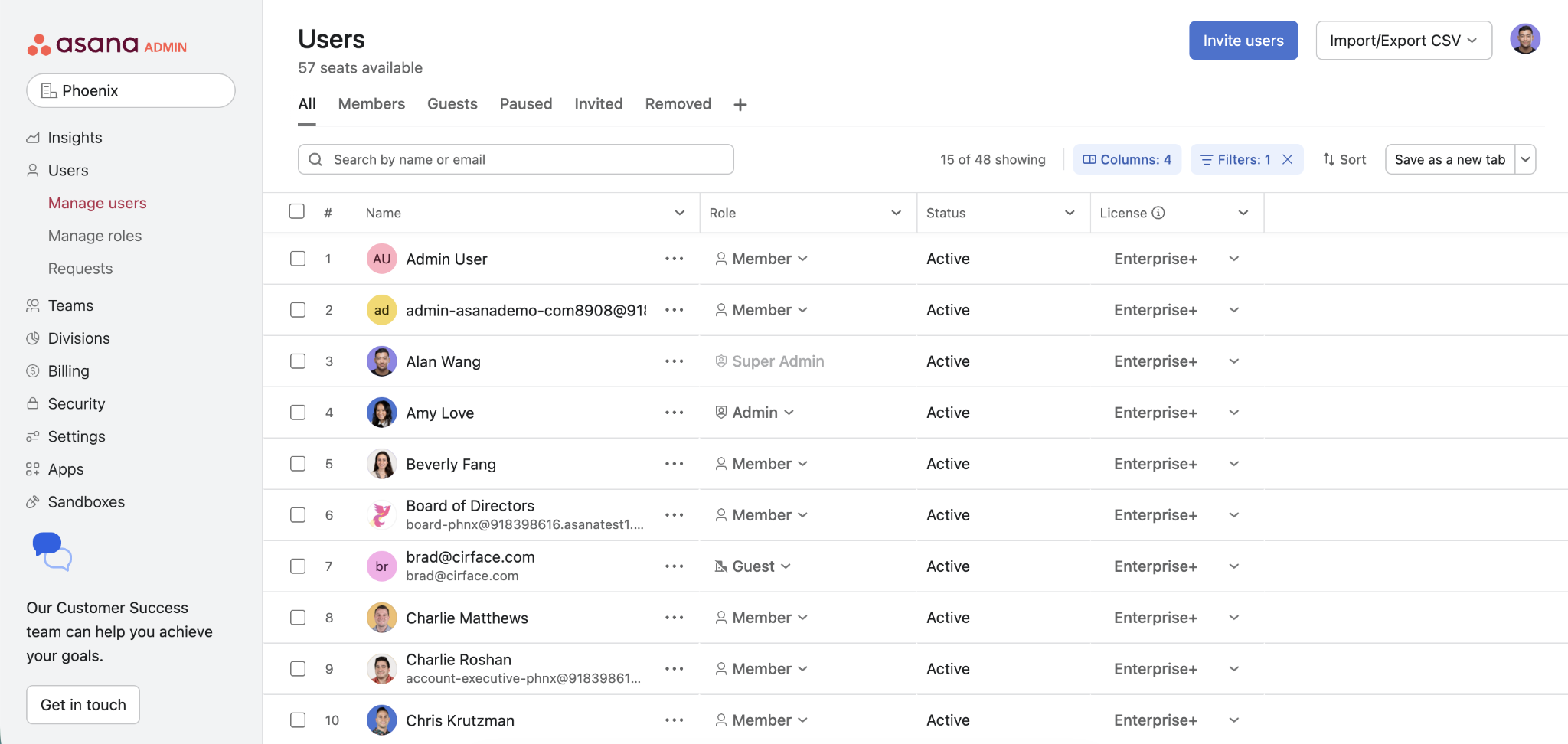Open the Import/Export CSV dropdown
Screen dimensions: 1568x744
coord(1403,41)
